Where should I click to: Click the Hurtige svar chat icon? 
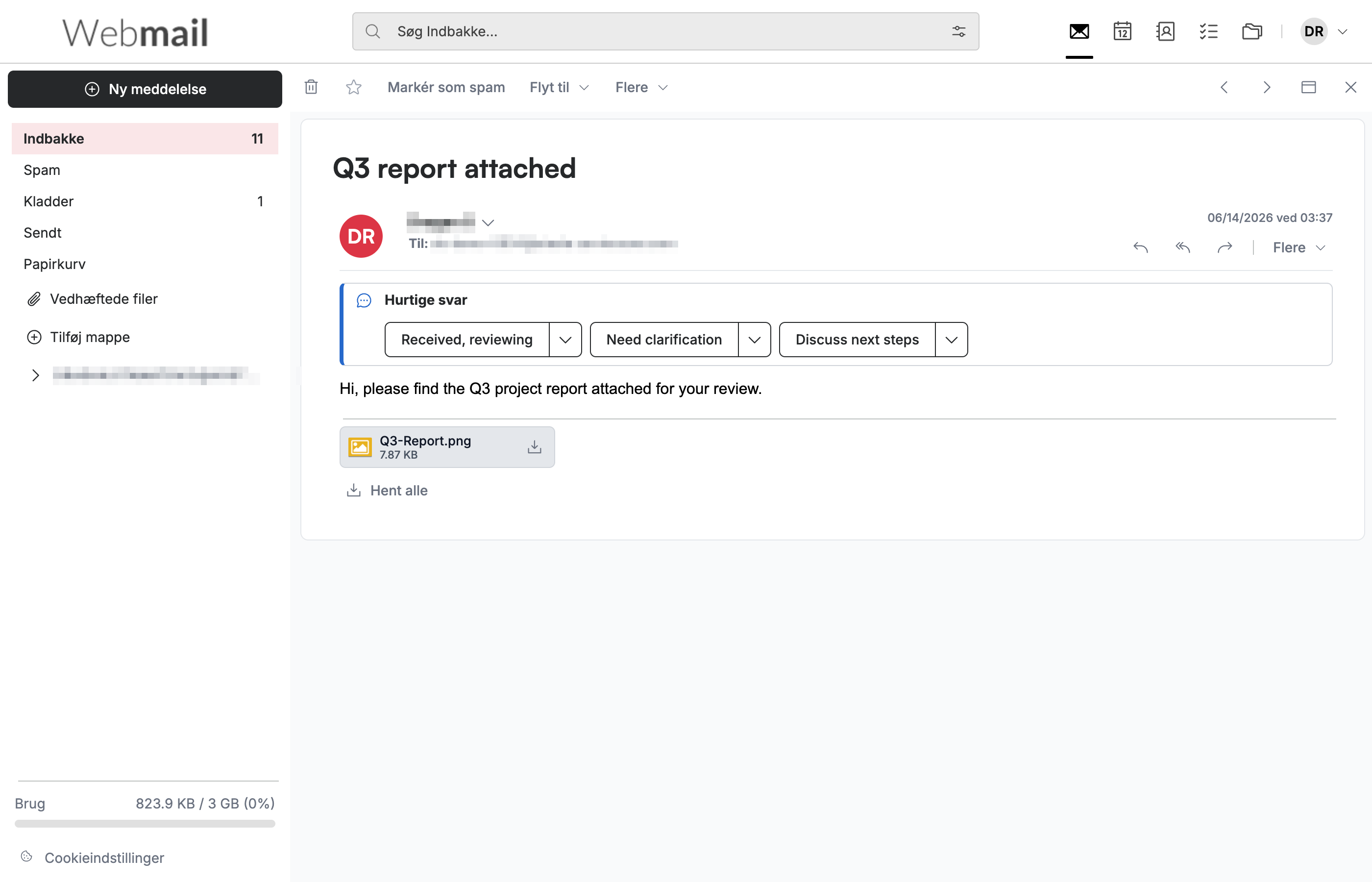364,300
